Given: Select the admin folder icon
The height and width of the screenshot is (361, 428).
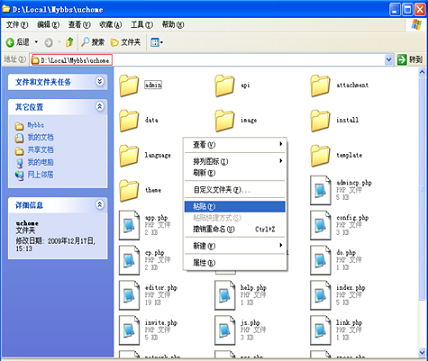Looking at the screenshot, I should point(129,86).
